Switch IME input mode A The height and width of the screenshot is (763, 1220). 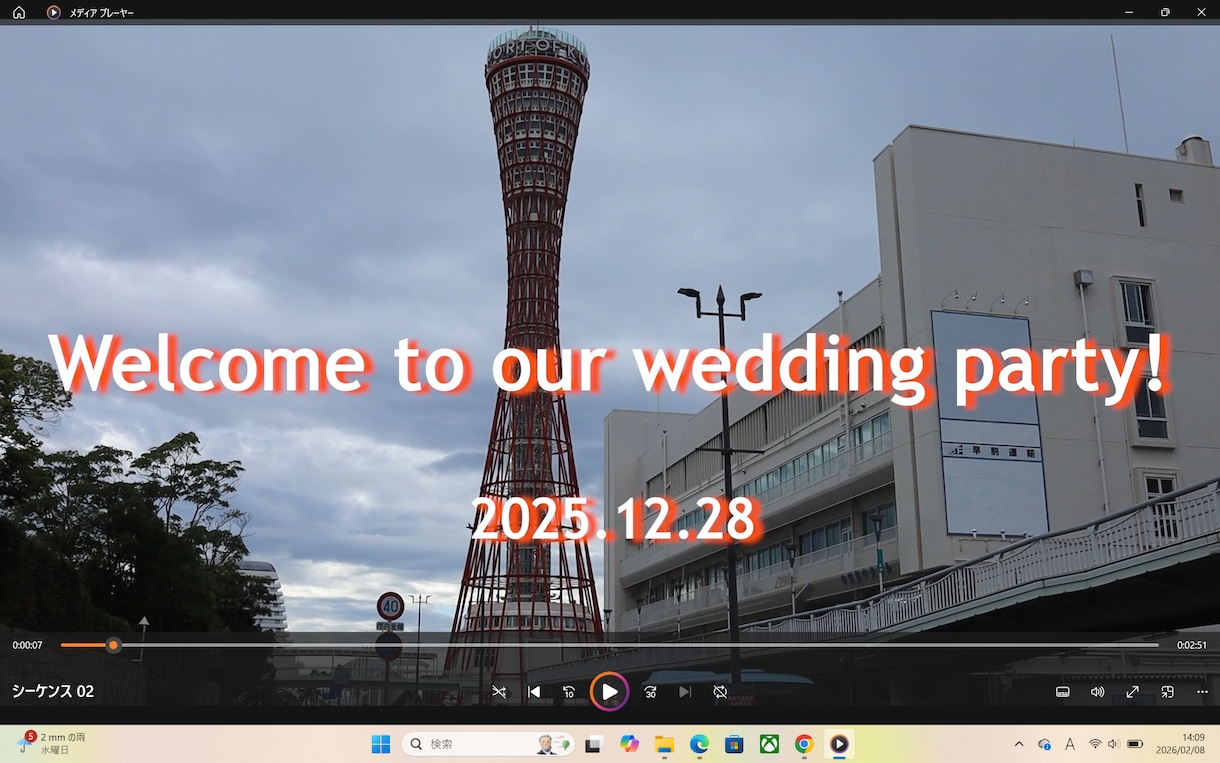coord(1070,744)
